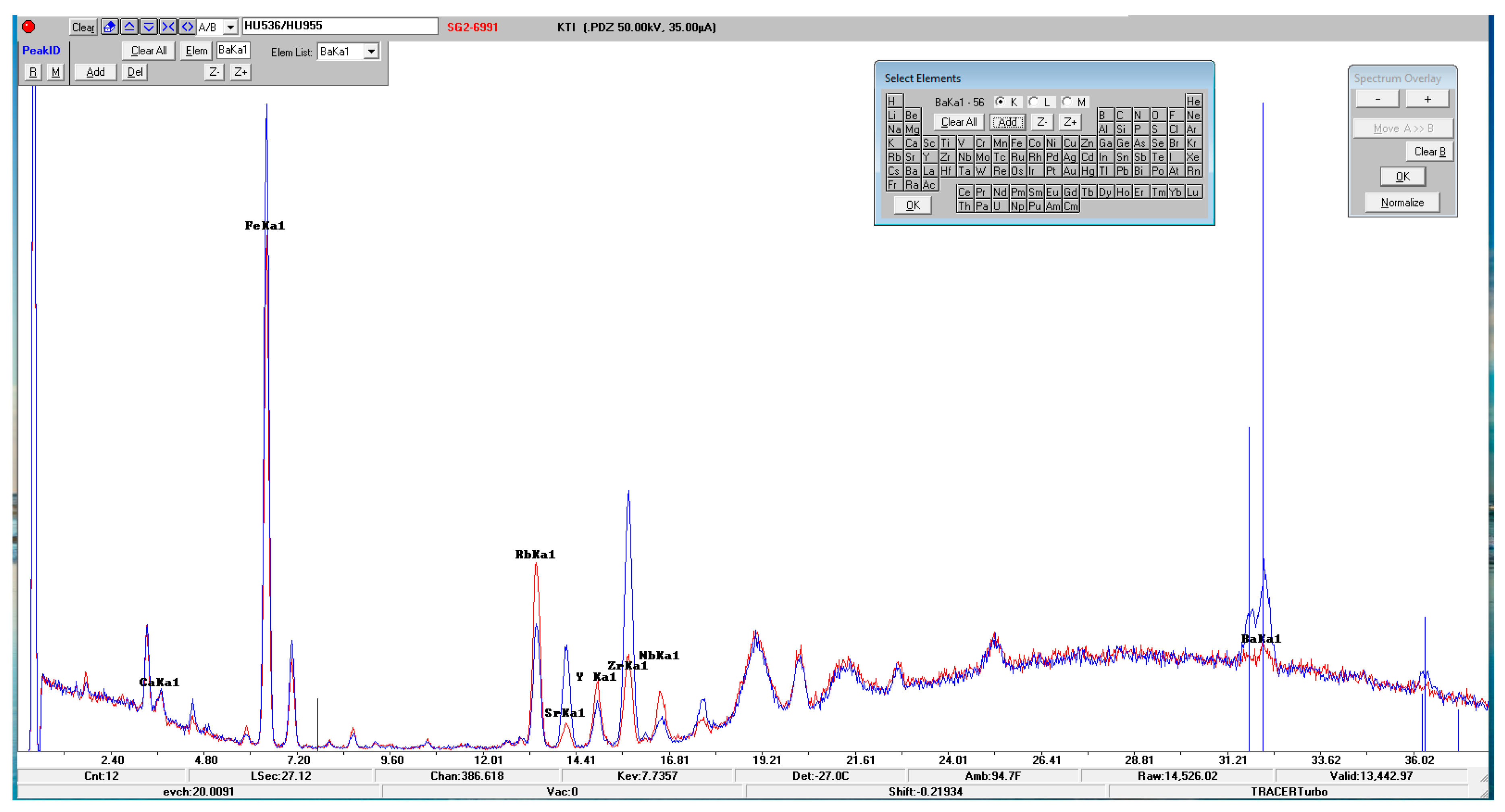This screenshot has width=1505, height=812.
Task: Select the L line radio button
Action: coord(1034,101)
